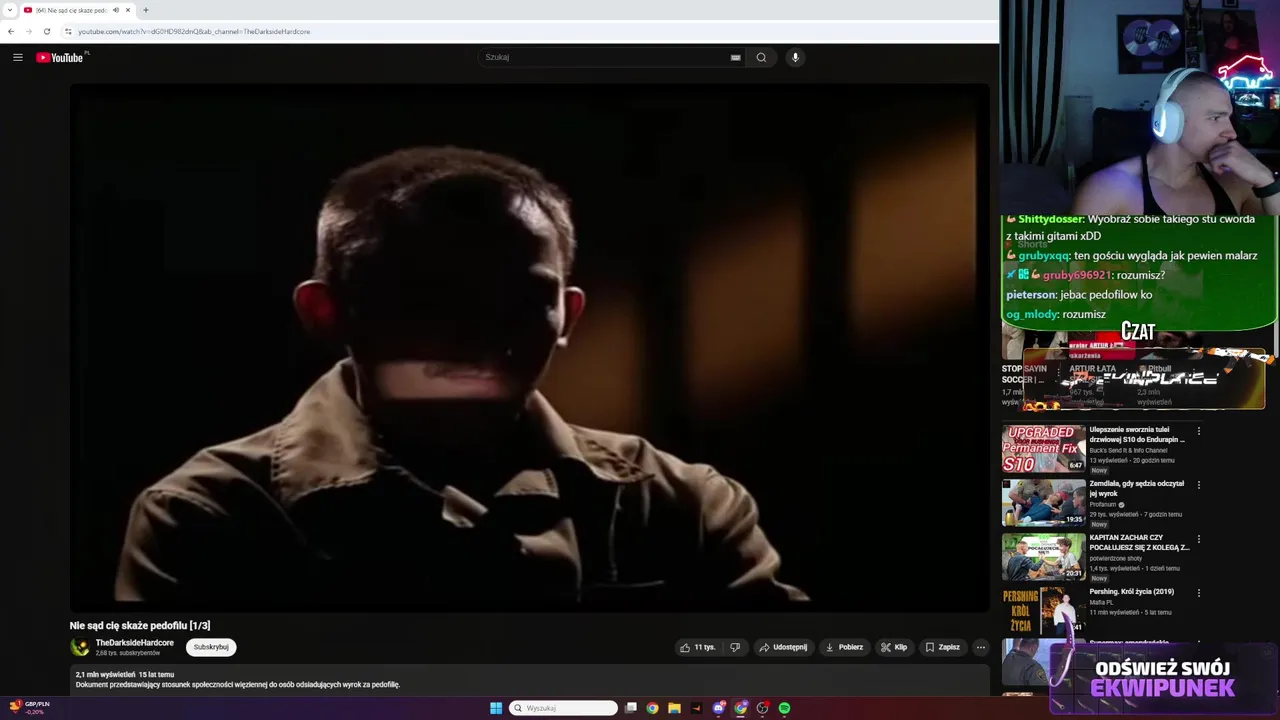Open 'Zemdlała, gdy sędzia odczytał' thumbnail
Viewport: 1280px width, 720px height.
coord(1044,503)
